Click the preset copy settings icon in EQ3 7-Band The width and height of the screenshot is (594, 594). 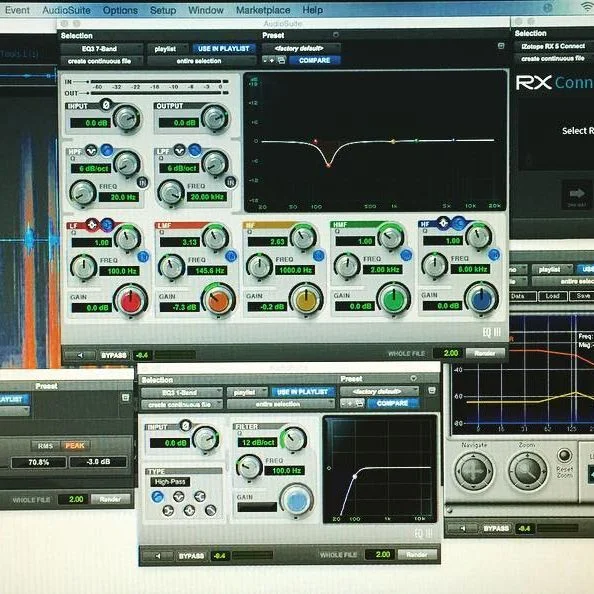[x=281, y=60]
